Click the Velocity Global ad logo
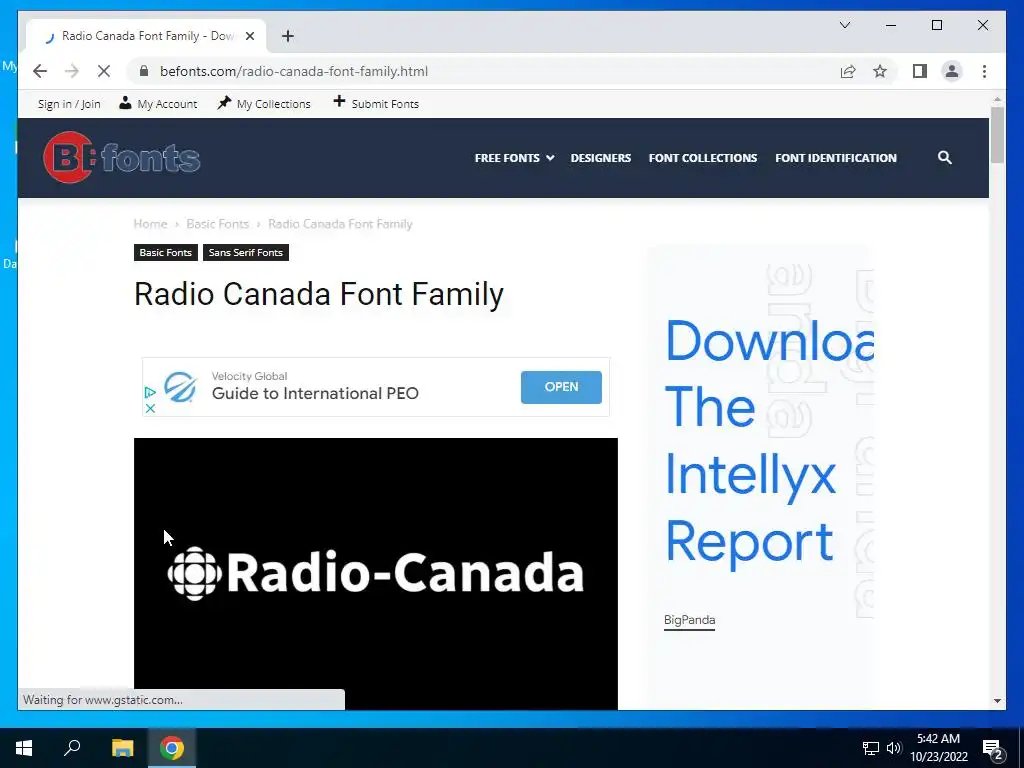Viewport: 1024px width, 768px height. (180, 387)
